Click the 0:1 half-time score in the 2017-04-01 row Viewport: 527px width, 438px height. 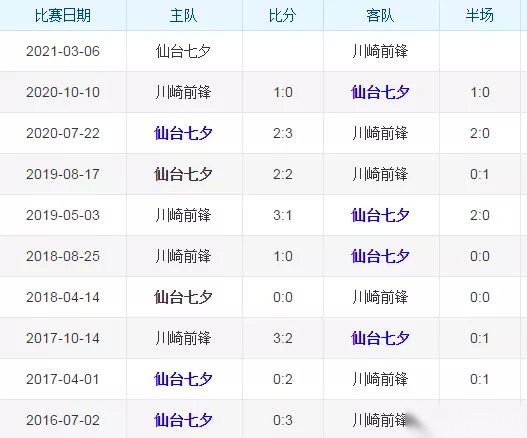tap(480, 380)
